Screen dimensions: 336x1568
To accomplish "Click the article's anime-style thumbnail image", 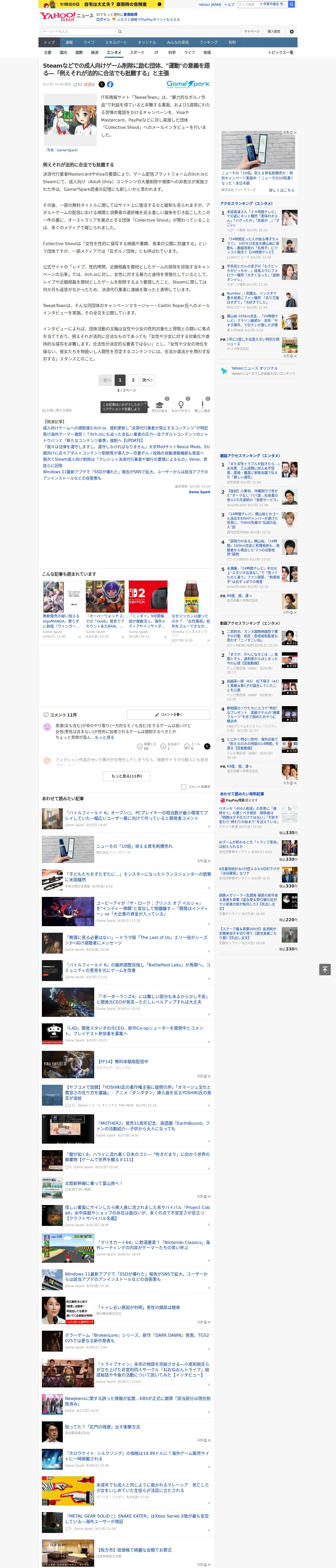I will point(70,119).
